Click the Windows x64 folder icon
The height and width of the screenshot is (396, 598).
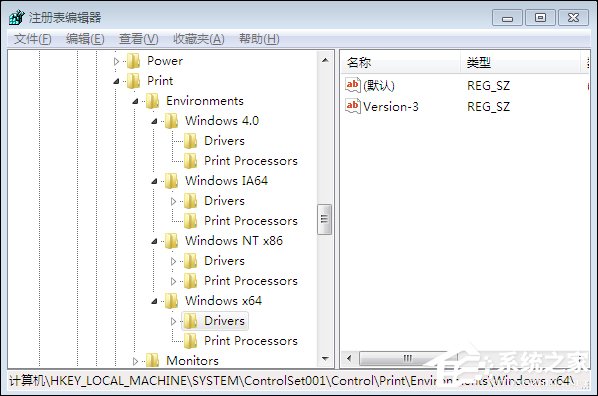tap(171, 301)
